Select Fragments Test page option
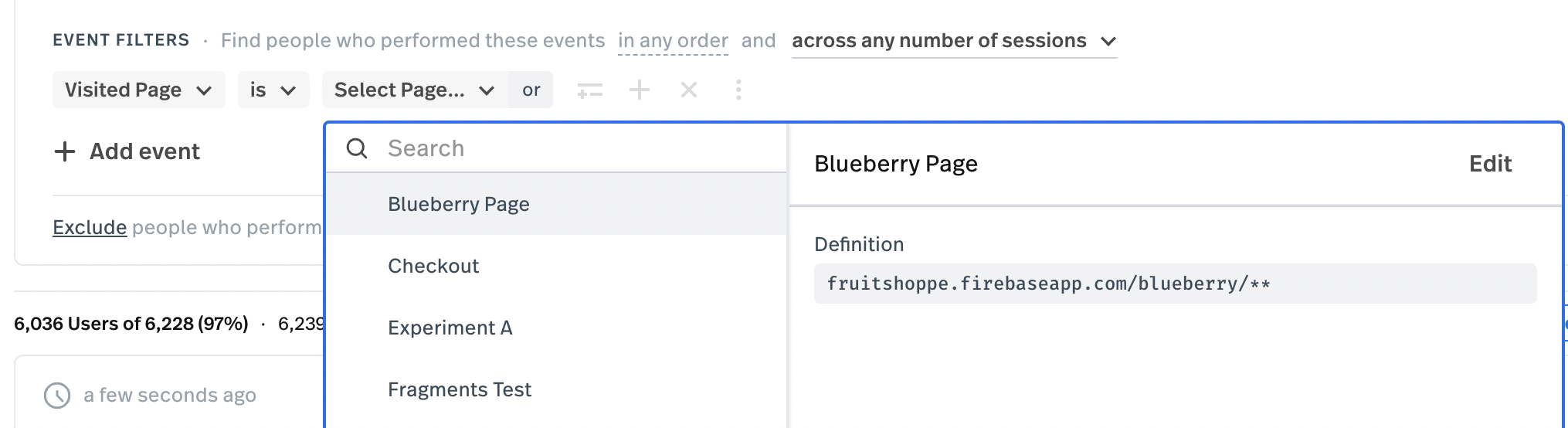The width and height of the screenshot is (1568, 428). (460, 389)
